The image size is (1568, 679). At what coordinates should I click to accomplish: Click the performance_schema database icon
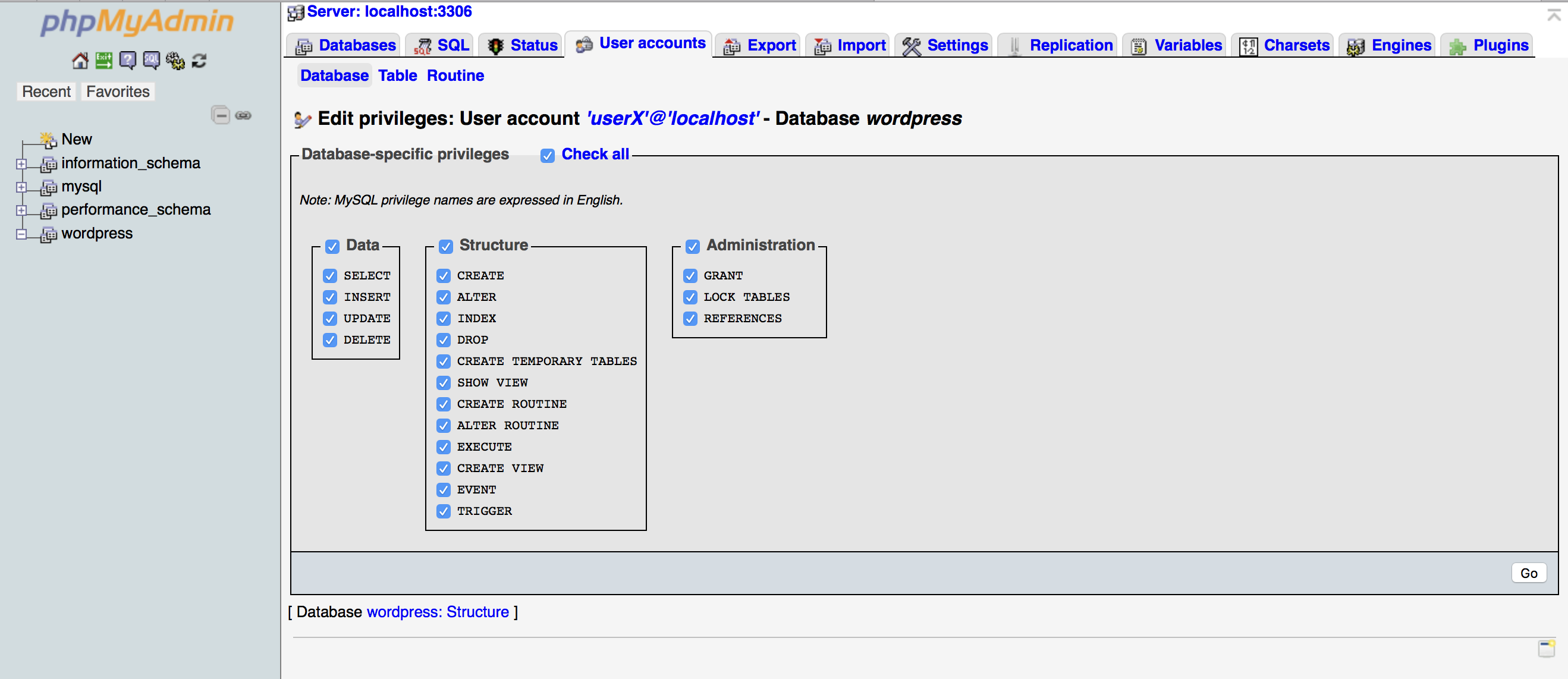[49, 210]
